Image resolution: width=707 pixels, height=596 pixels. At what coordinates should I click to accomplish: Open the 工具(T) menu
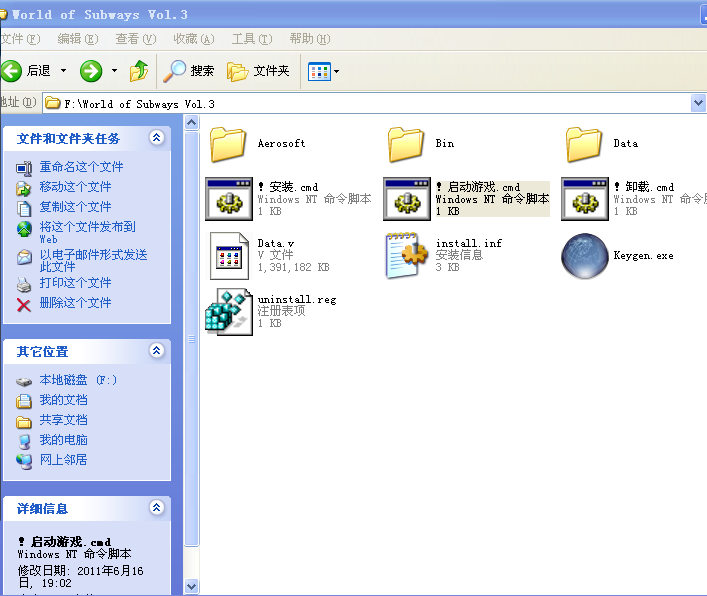[x=249, y=39]
